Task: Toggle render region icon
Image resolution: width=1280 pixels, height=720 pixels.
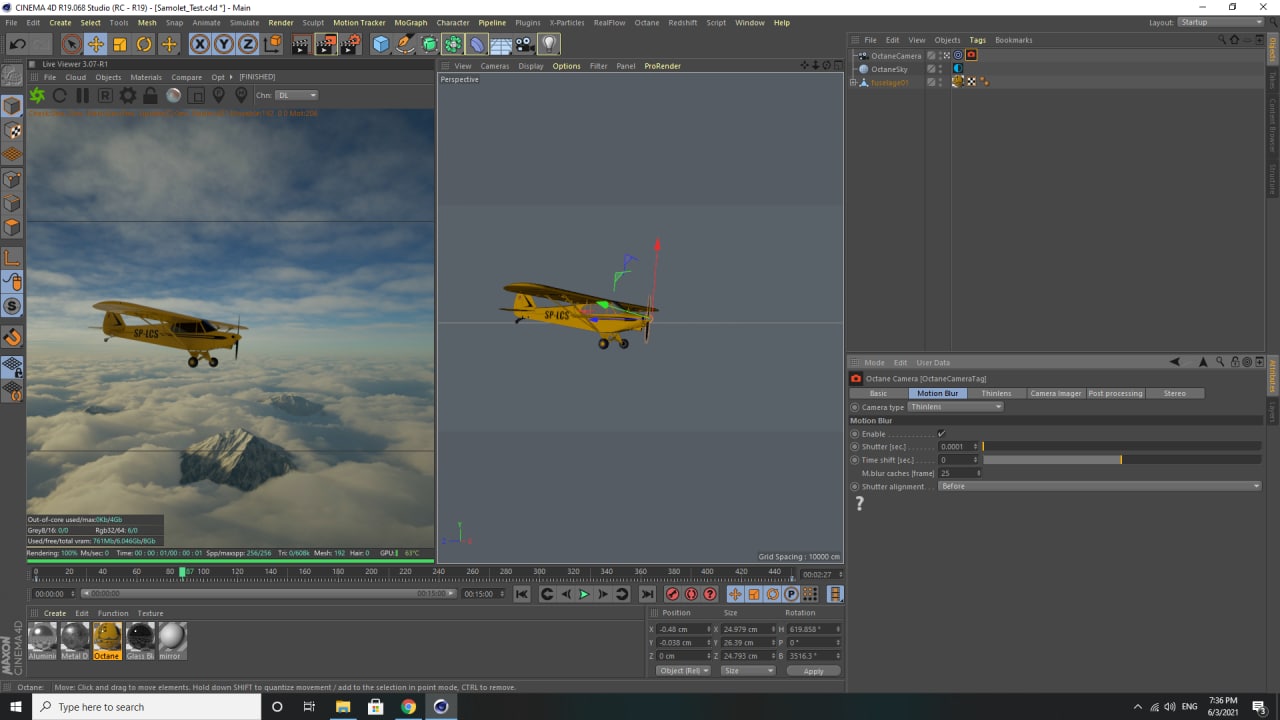Action: (196, 96)
